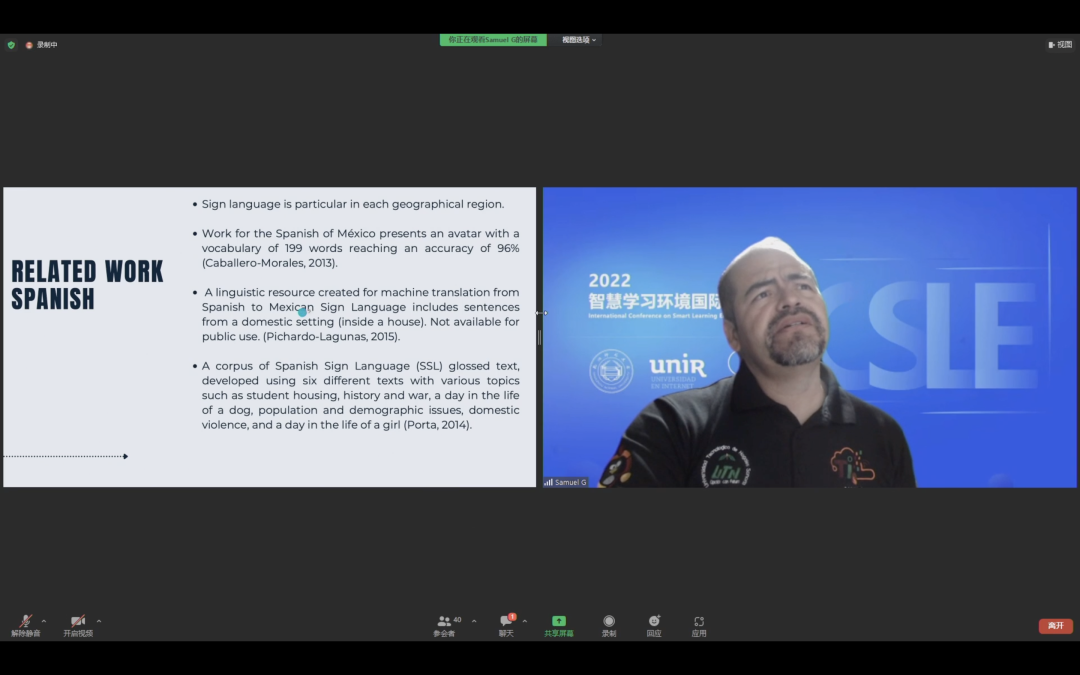The height and width of the screenshot is (675, 1080).
Task: Open the reactions emoji icon
Action: (x=654, y=622)
